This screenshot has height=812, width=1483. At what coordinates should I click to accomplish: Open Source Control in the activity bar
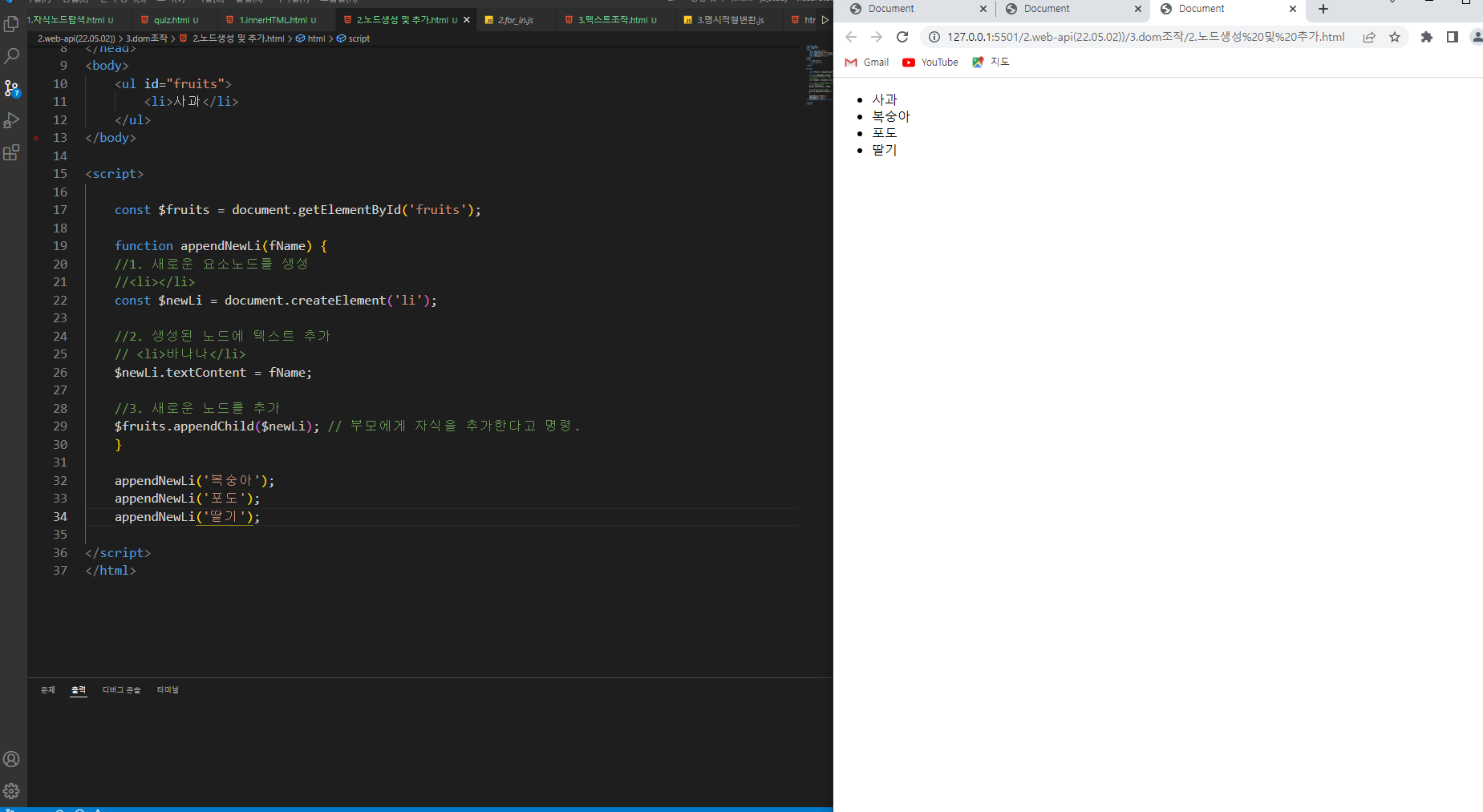click(x=11, y=88)
